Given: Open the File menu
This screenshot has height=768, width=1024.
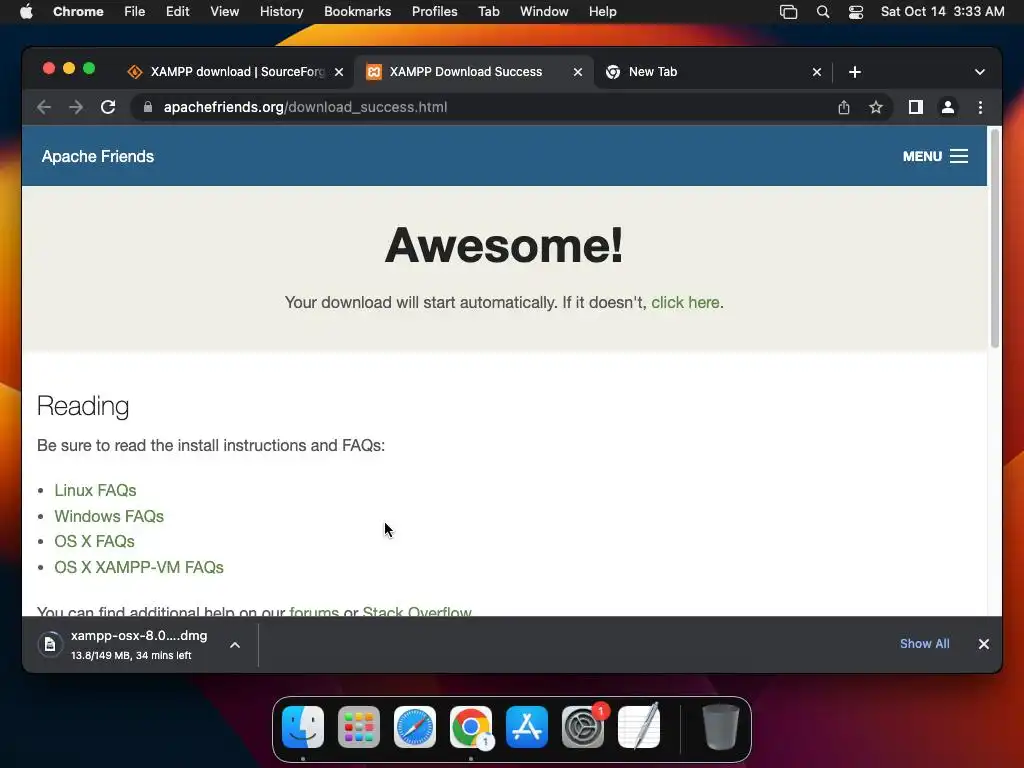Looking at the screenshot, I should tap(135, 12).
